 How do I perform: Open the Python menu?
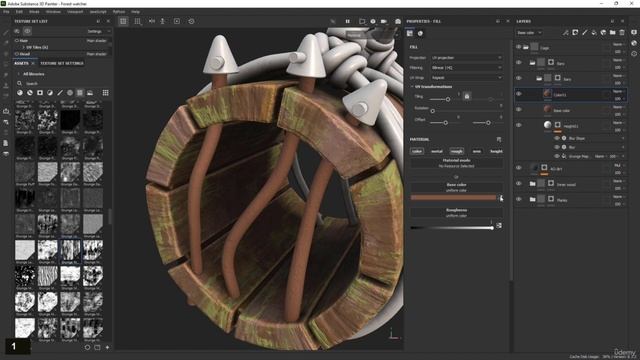coord(119,12)
